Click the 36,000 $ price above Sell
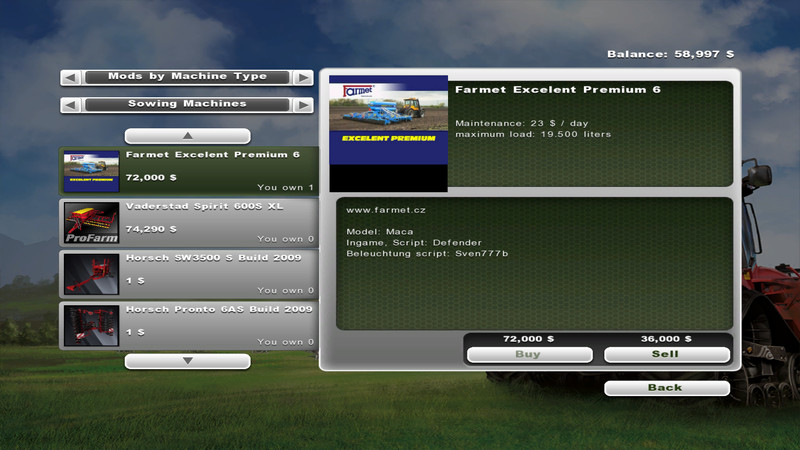 point(666,339)
